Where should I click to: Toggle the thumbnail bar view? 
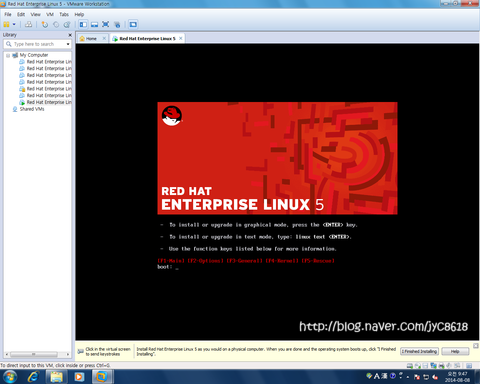pos(95,24)
